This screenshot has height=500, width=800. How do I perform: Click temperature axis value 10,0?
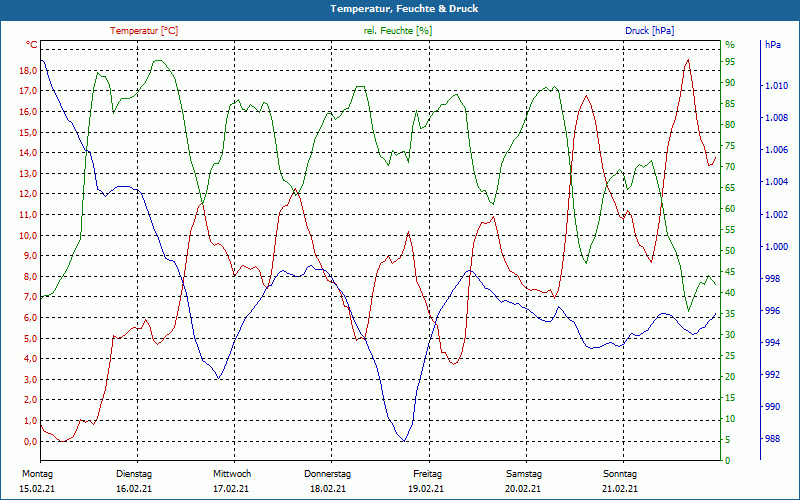28,235
